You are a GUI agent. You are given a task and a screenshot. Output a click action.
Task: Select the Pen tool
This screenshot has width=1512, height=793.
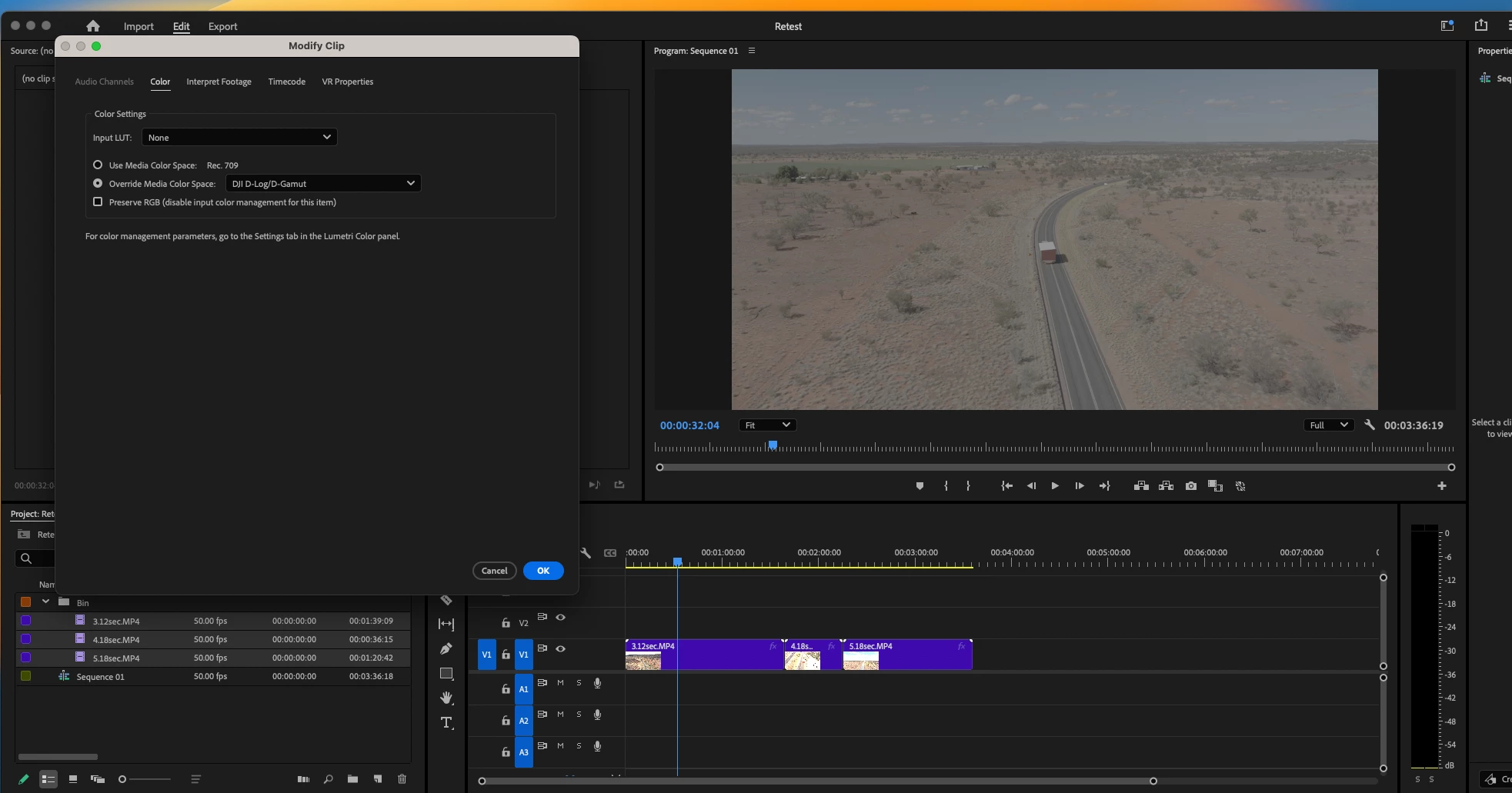(x=446, y=648)
